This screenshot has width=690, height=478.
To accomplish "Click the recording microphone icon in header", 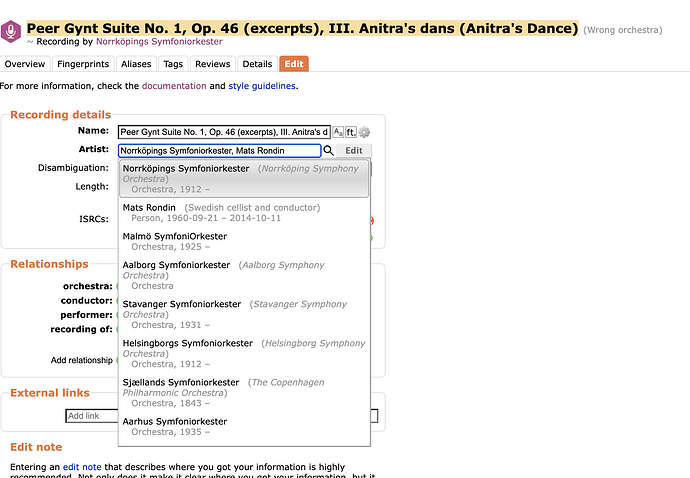I will pyautogui.click(x=11, y=32).
